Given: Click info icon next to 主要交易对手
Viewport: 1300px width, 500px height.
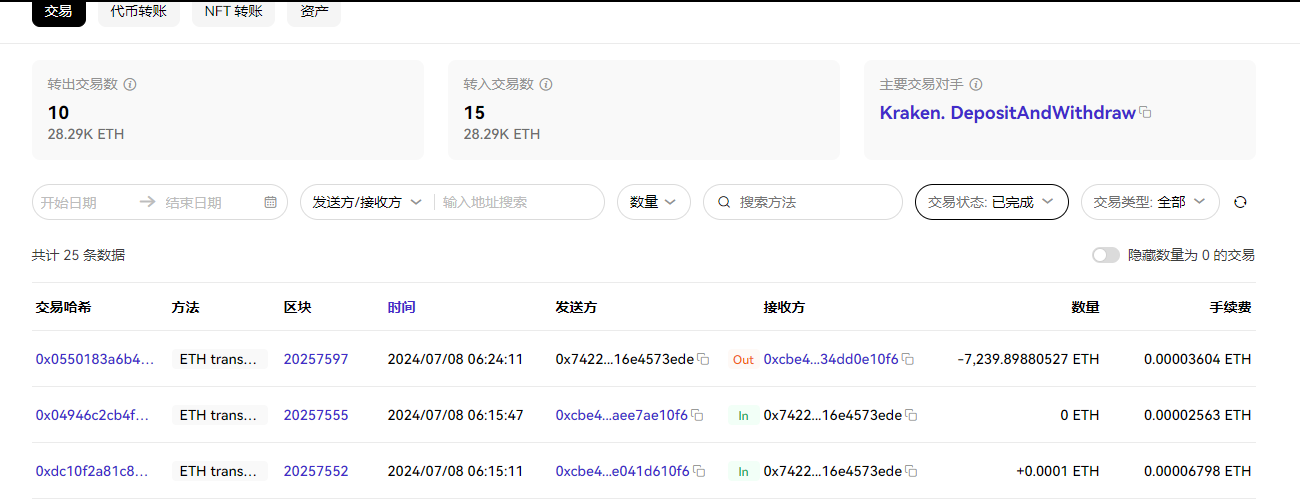Looking at the screenshot, I should coord(976,85).
